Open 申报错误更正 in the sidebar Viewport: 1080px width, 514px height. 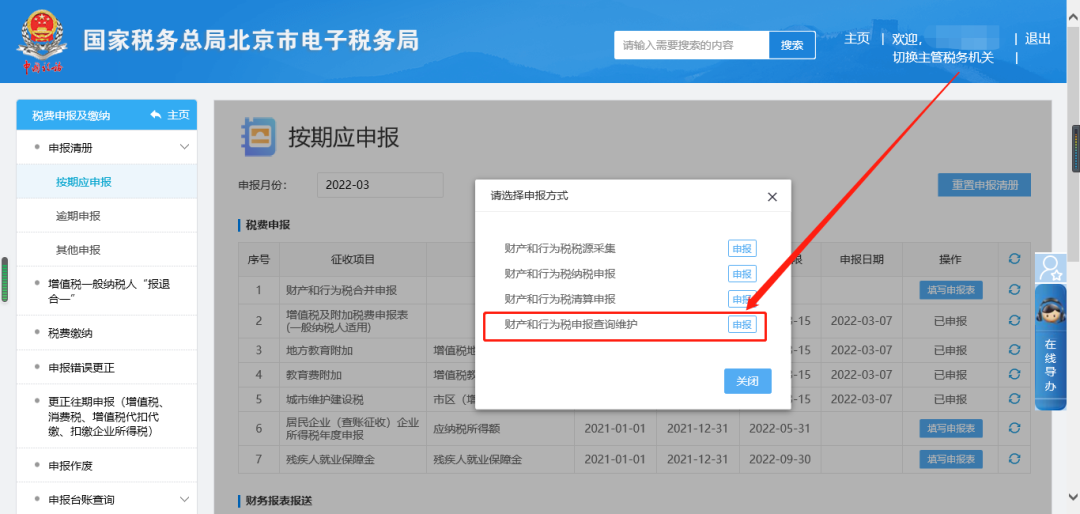[83, 367]
